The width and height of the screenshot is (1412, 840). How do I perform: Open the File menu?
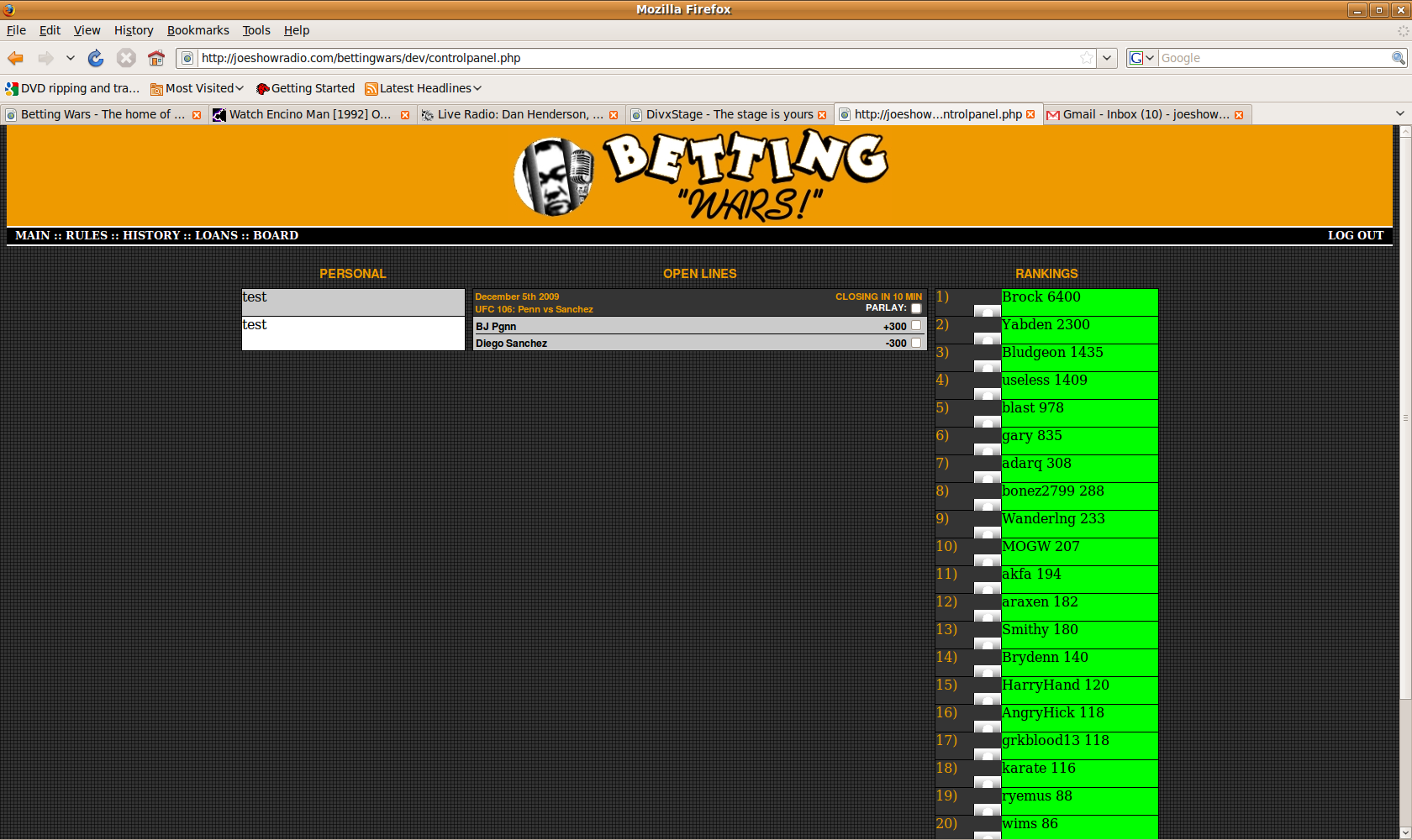(17, 30)
